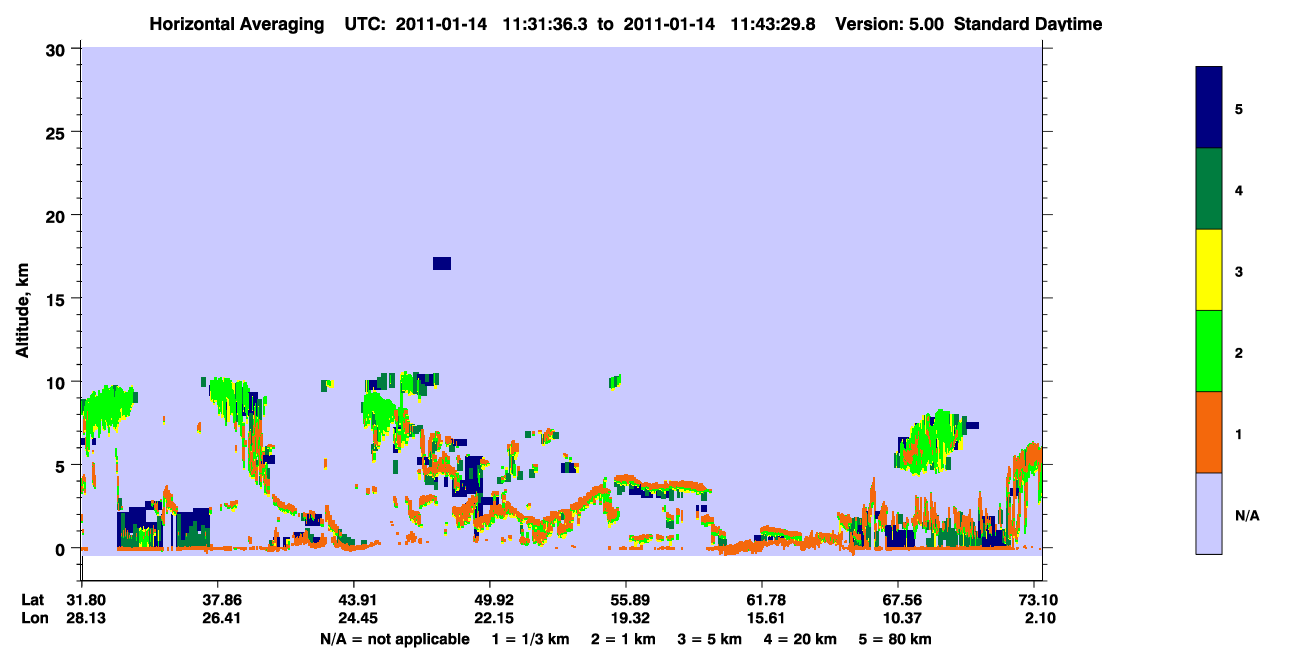Viewport: 1300px width, 667px height.
Task: Click the altitude tick label '25'
Action: click(x=58, y=132)
